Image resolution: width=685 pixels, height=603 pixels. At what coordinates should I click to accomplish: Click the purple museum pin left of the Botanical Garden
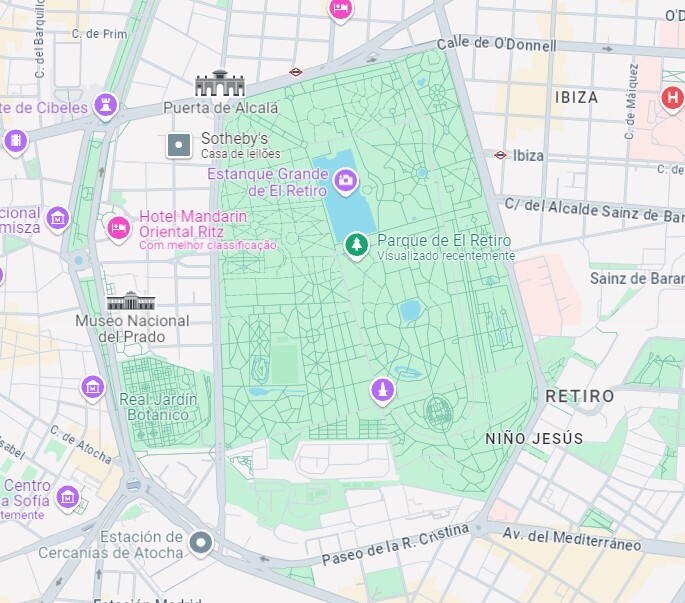93,388
